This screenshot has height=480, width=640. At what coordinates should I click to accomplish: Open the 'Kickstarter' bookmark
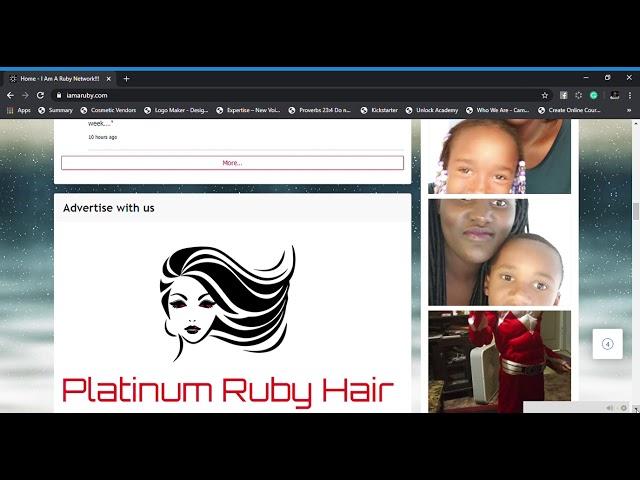click(379, 110)
